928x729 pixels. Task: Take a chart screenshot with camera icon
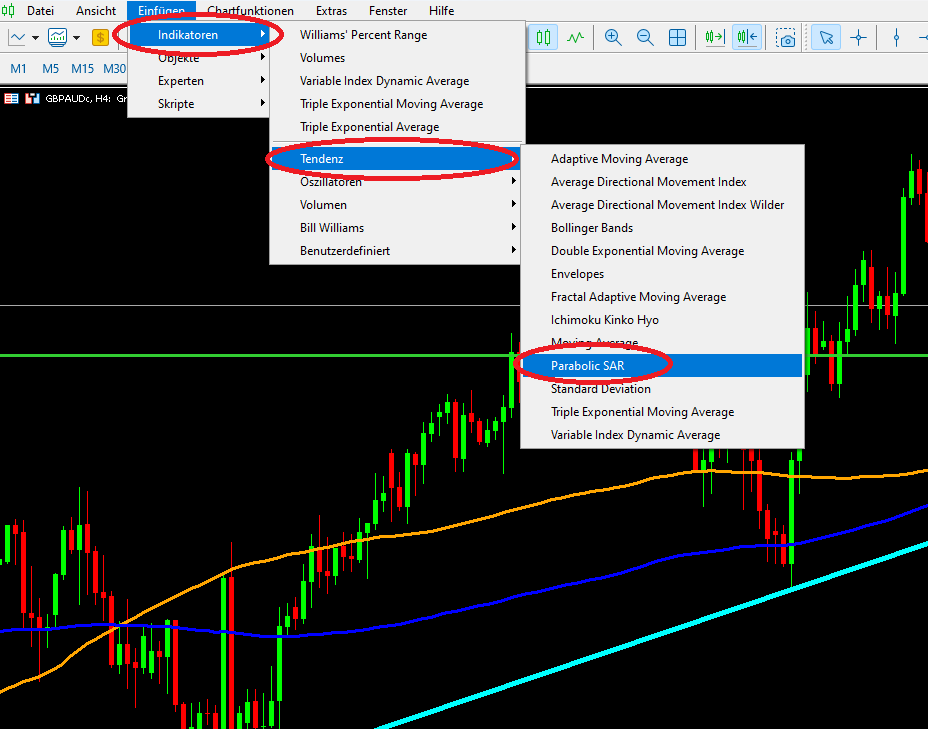(x=787, y=38)
